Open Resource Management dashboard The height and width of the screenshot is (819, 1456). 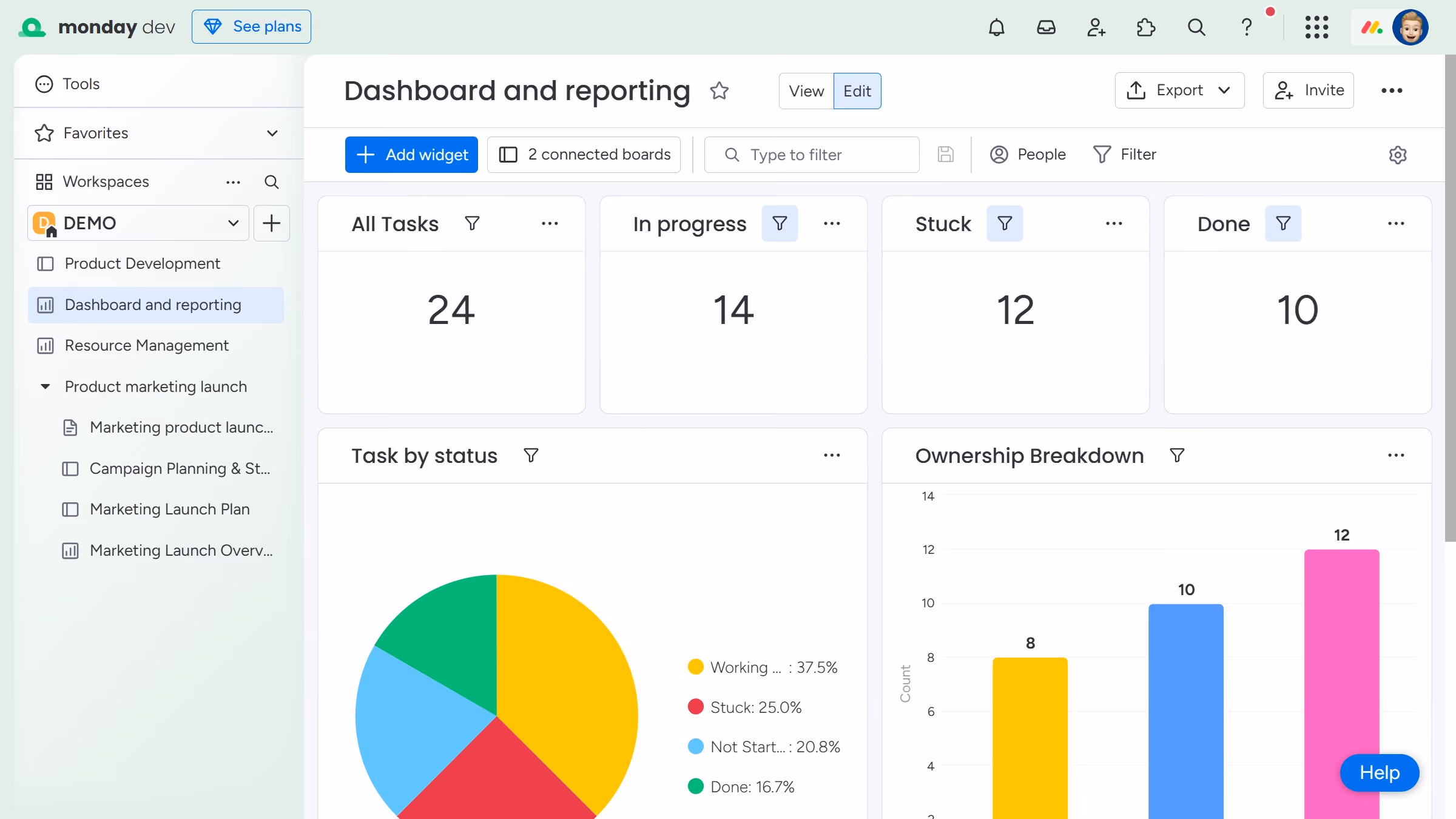coord(155,346)
